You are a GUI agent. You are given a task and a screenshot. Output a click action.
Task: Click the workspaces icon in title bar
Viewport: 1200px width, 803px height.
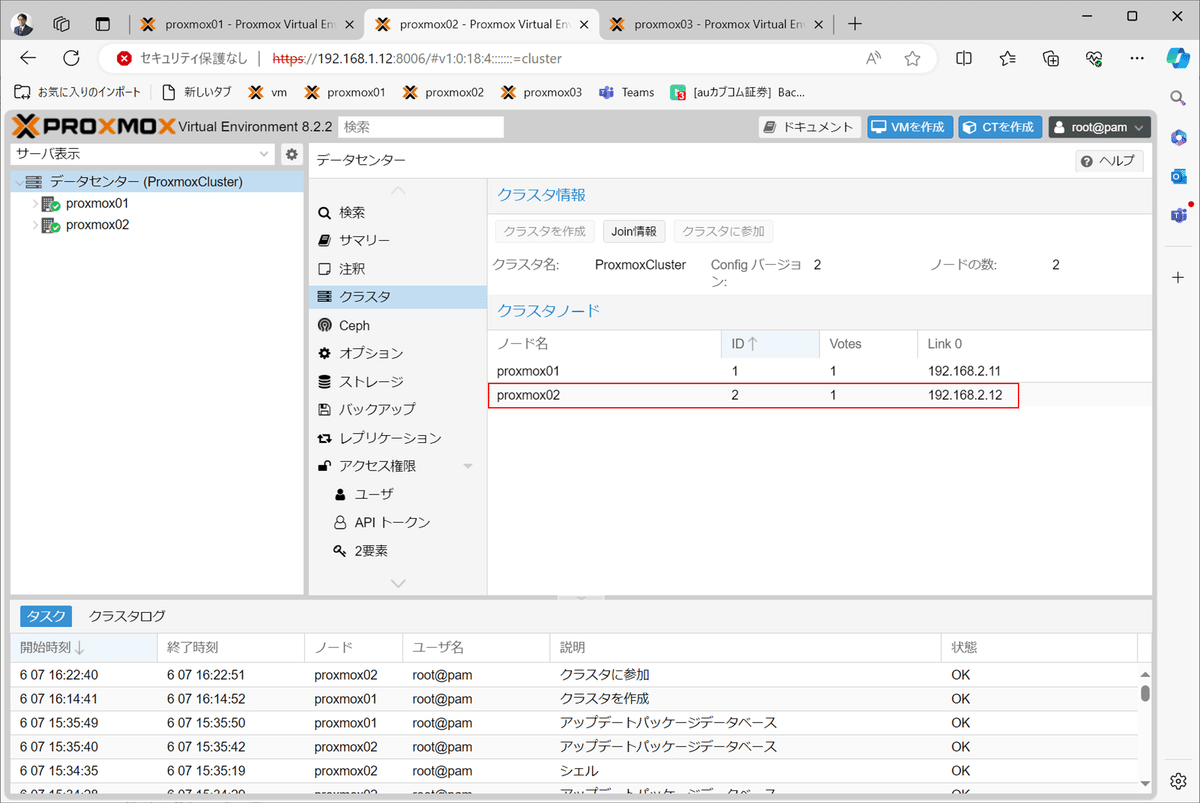(62, 24)
